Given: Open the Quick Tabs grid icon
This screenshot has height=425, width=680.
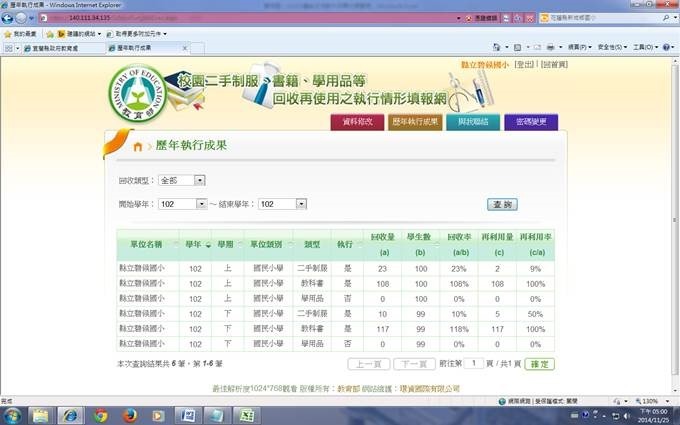Looking at the screenshot, I should (x=8, y=48).
